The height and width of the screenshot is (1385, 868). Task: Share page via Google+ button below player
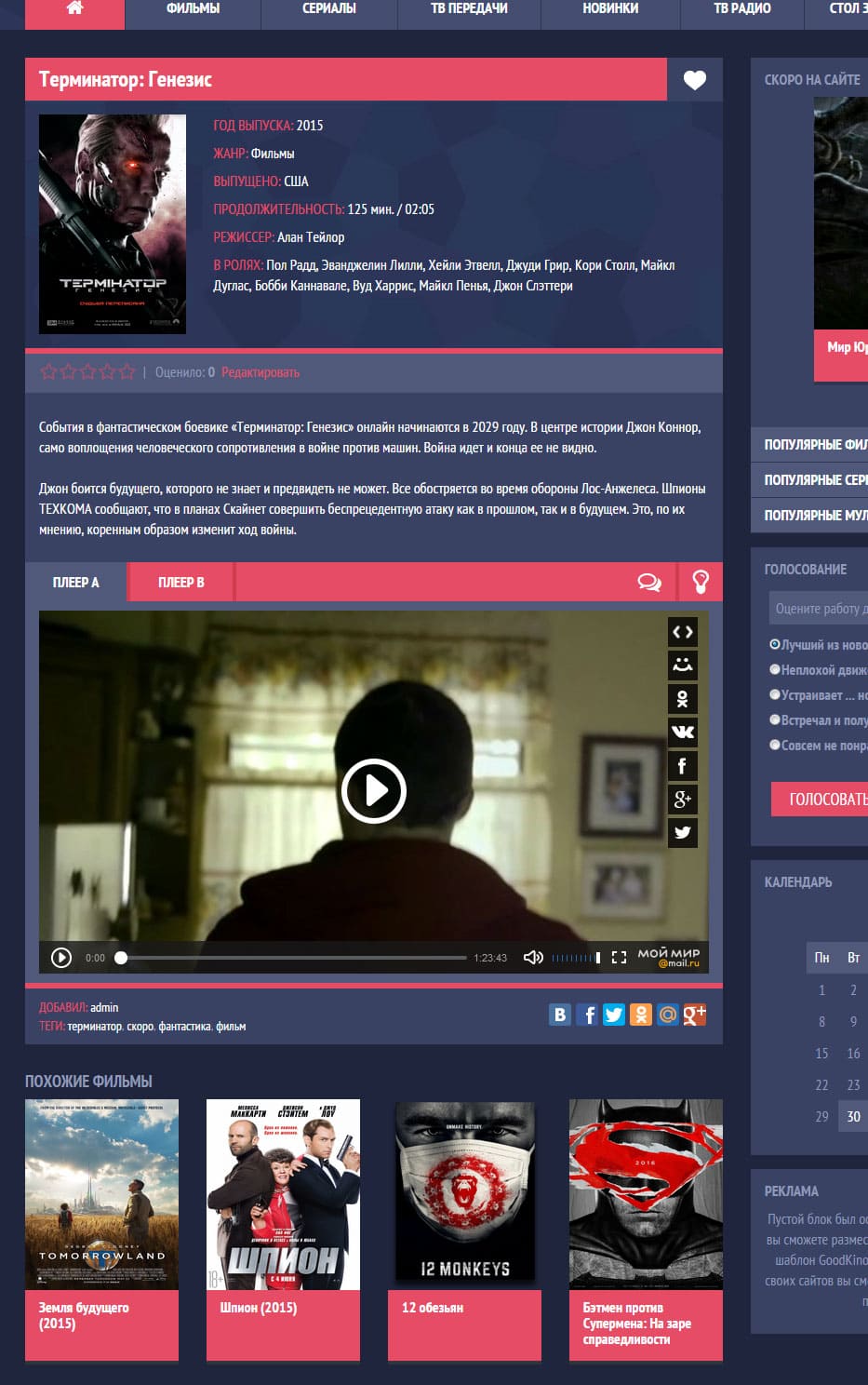click(x=694, y=1015)
